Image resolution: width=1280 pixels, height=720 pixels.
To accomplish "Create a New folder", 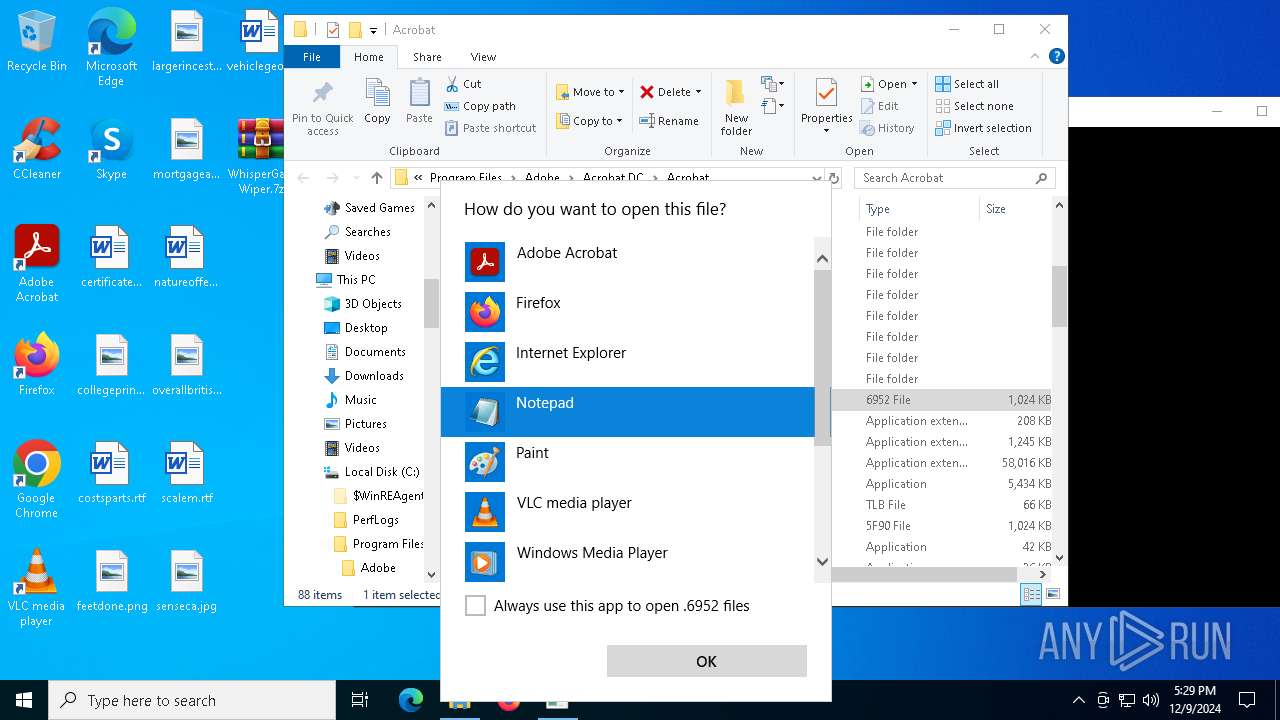I will click(x=736, y=108).
